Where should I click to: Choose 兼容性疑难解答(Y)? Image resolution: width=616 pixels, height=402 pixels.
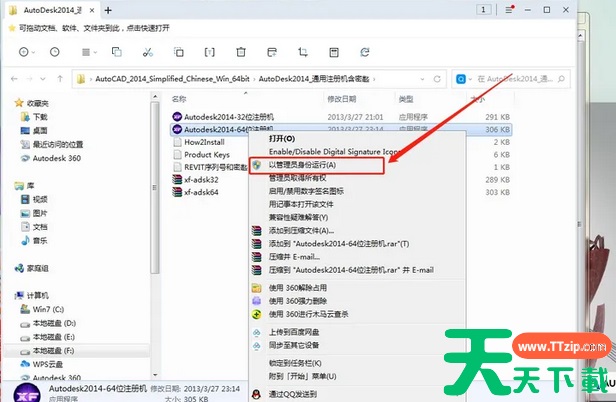tap(298, 217)
